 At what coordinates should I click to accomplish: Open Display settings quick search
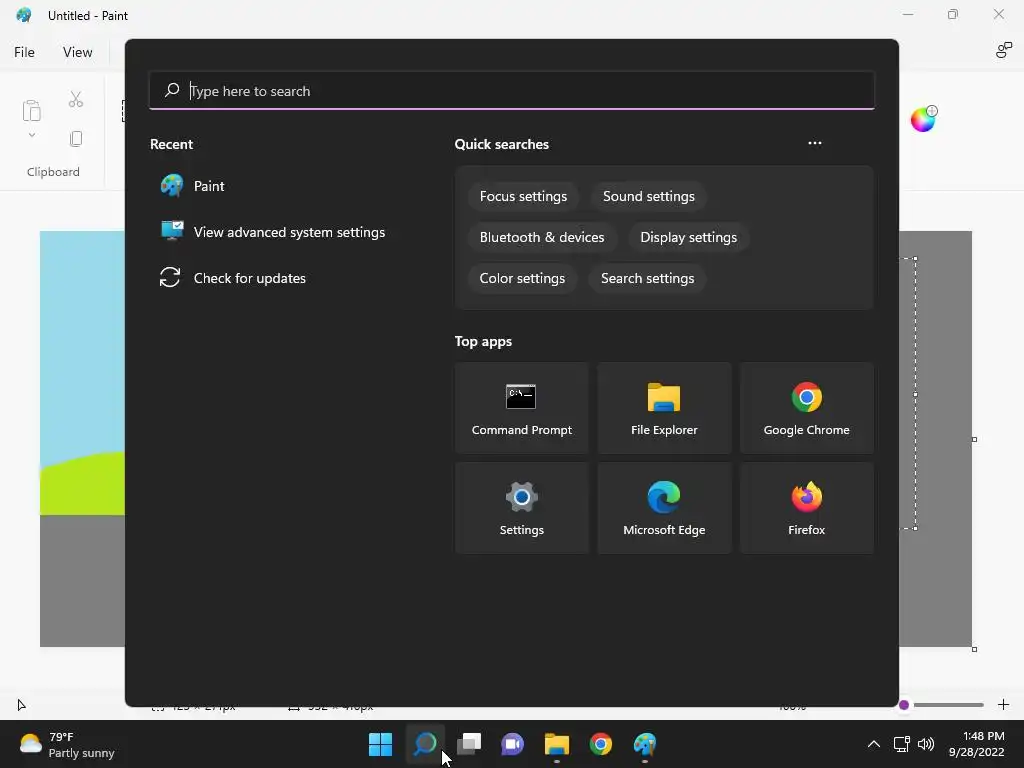point(688,237)
